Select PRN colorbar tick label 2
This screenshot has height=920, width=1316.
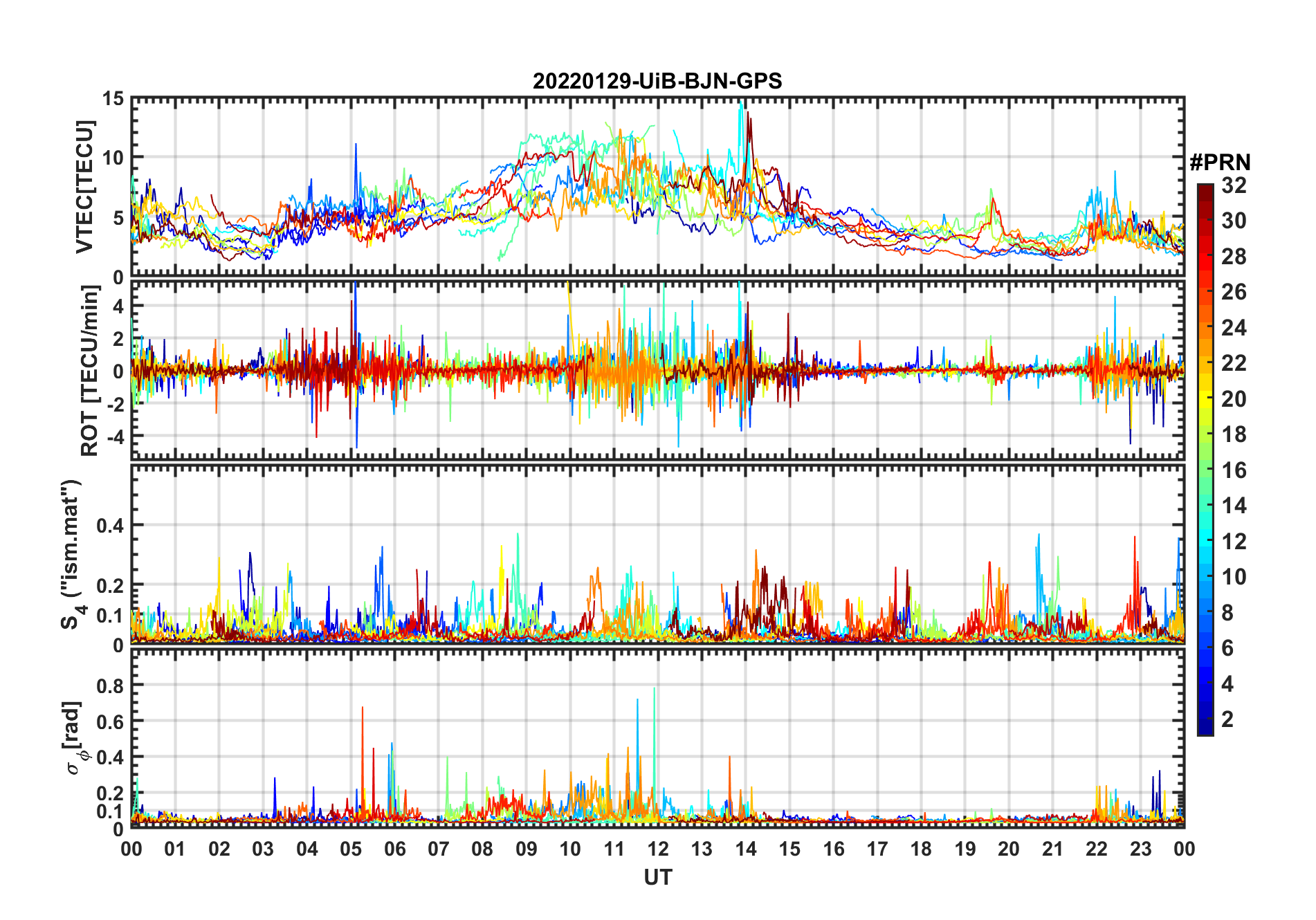[1227, 719]
